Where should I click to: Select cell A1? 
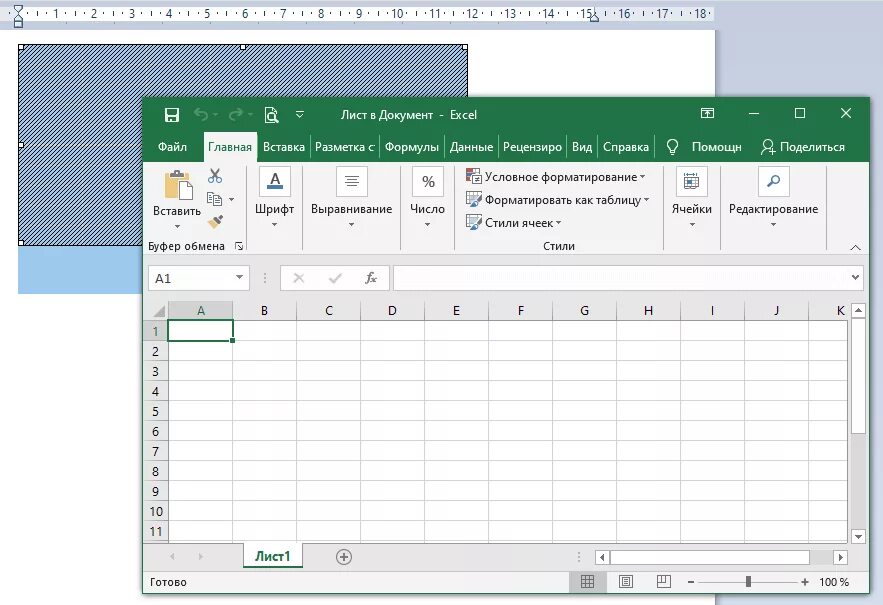coord(200,331)
